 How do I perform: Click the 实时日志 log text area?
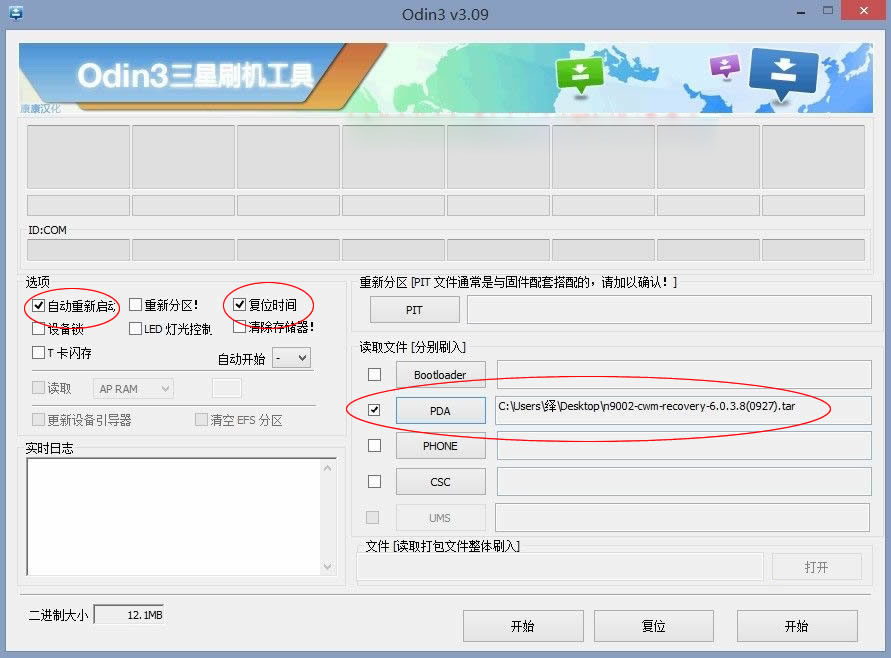coord(173,517)
